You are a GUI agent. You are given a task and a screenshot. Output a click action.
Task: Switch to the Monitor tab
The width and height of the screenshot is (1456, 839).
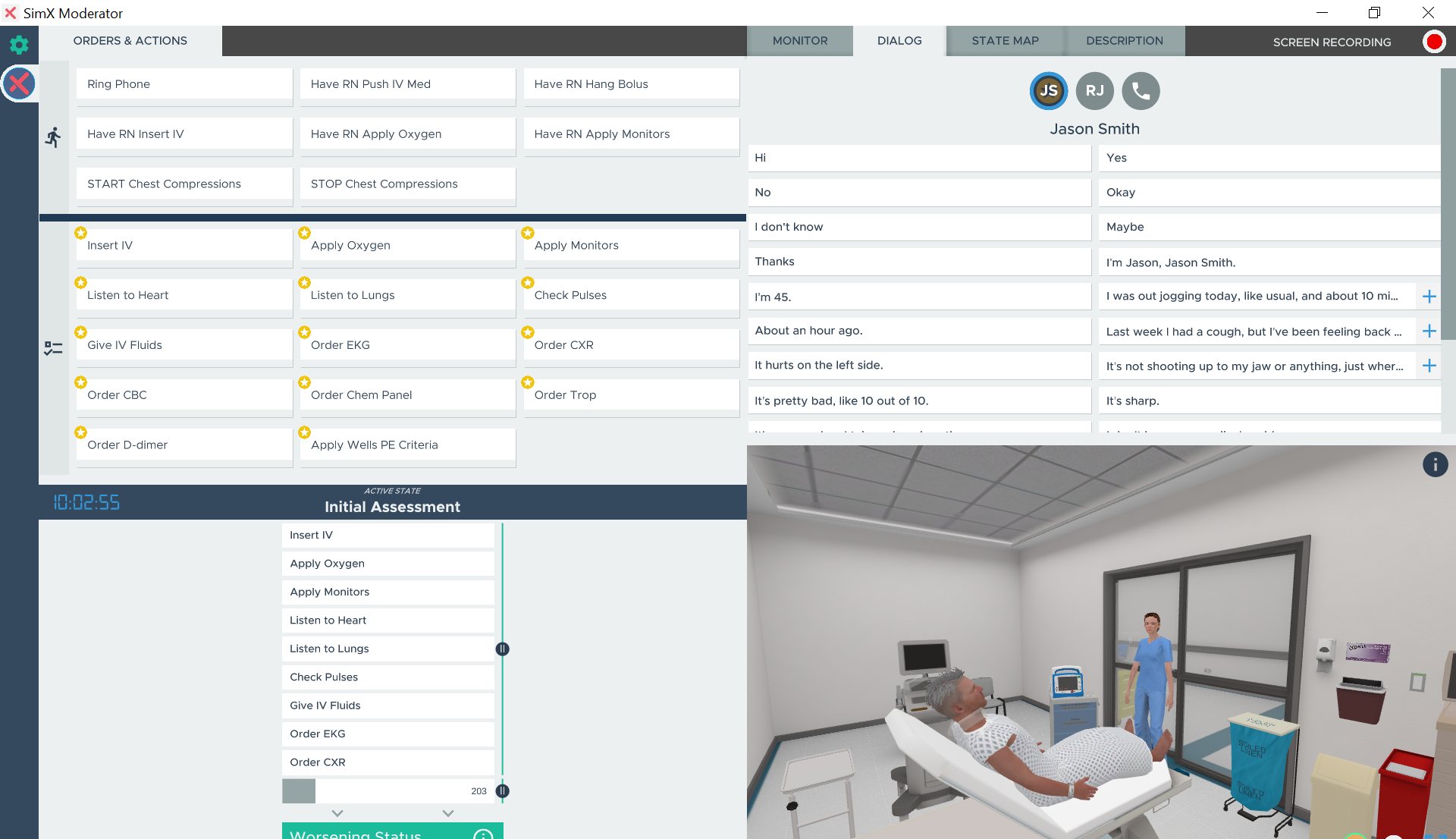coord(800,41)
